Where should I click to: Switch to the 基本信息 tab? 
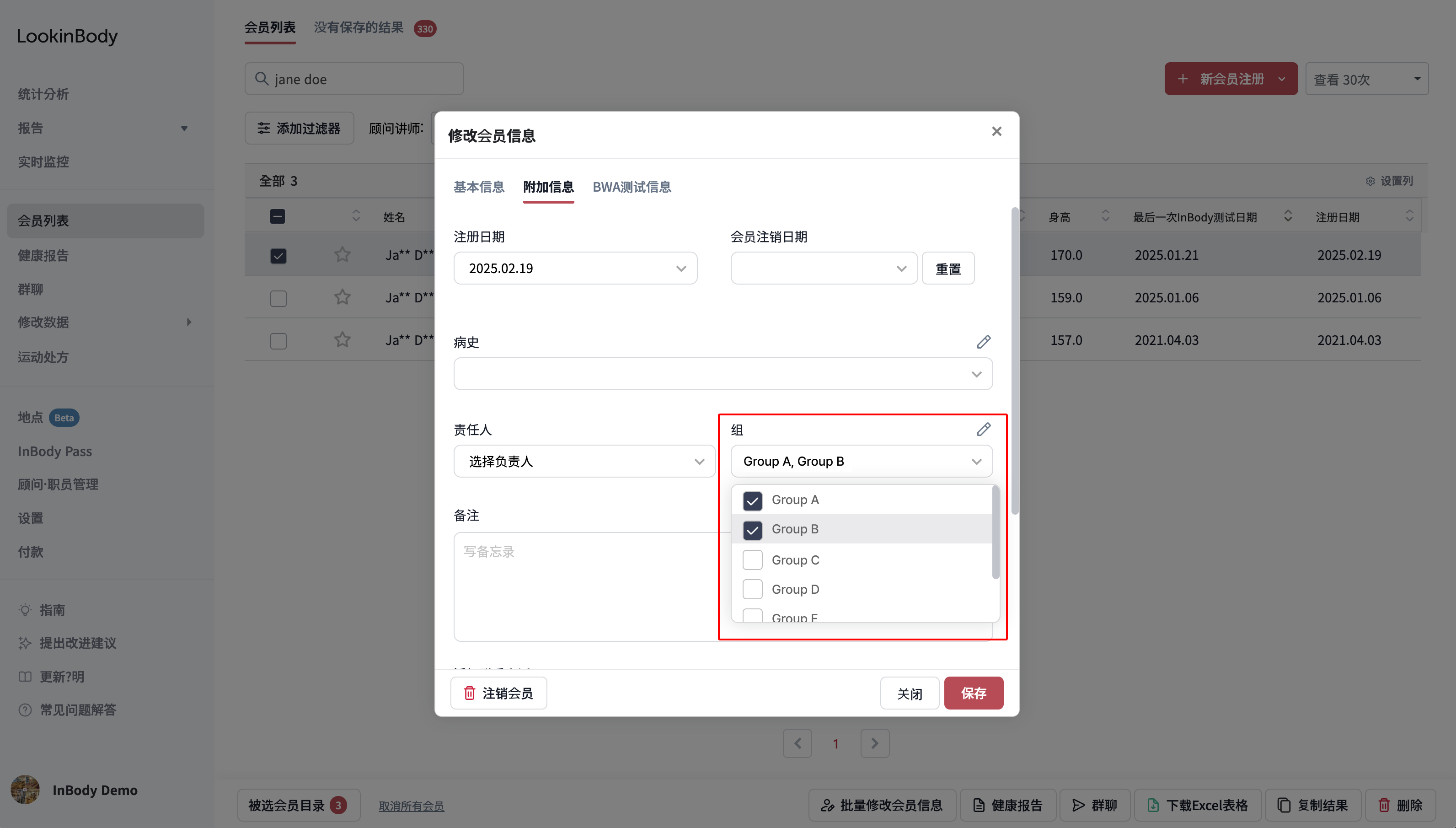click(478, 187)
